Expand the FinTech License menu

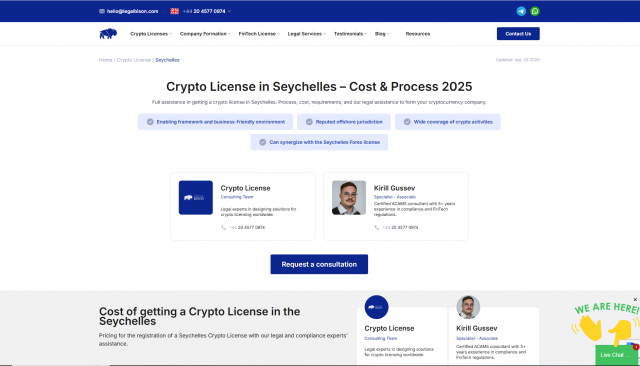(259, 34)
